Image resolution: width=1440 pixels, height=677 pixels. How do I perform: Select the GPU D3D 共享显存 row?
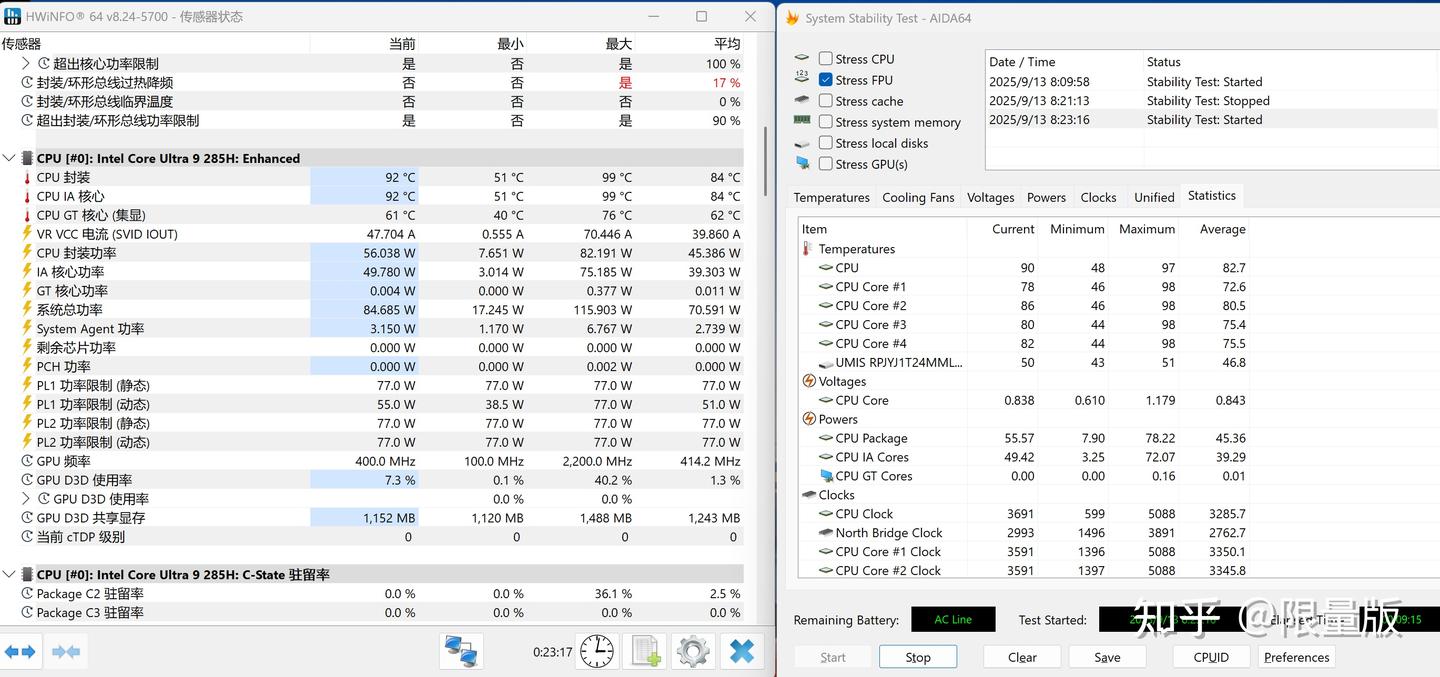tap(372, 518)
